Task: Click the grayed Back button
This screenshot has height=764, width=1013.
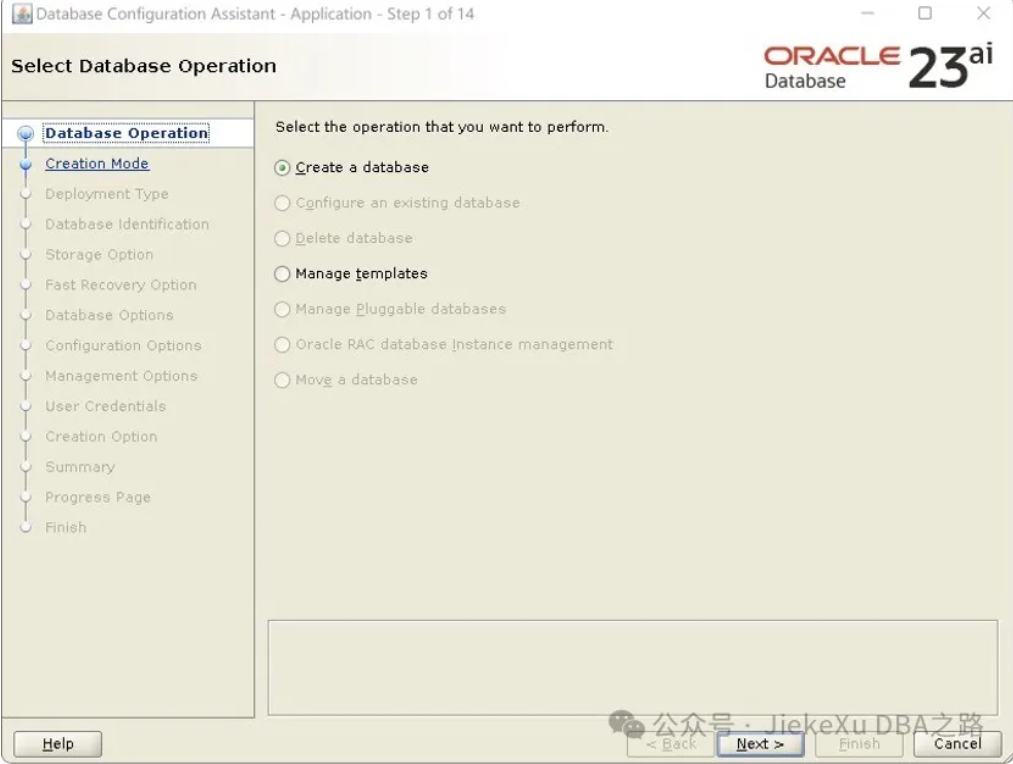Action: 671,744
